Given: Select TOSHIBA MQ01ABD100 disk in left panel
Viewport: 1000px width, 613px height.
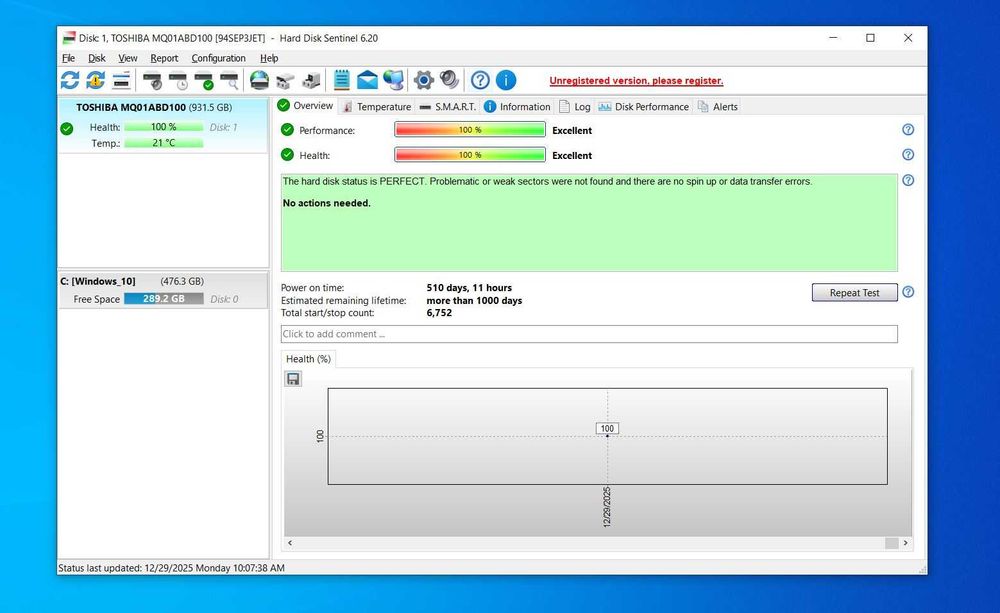Looking at the screenshot, I should coord(163,125).
